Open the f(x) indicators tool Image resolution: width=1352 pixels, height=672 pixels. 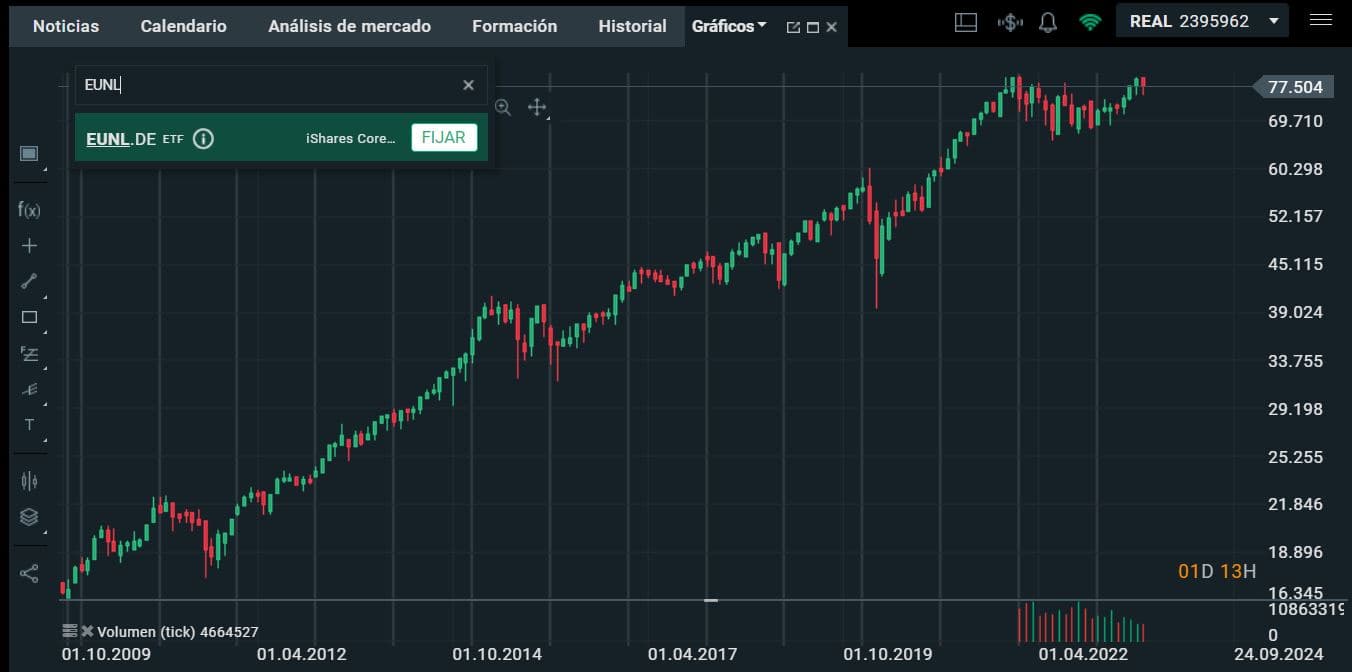[29, 210]
